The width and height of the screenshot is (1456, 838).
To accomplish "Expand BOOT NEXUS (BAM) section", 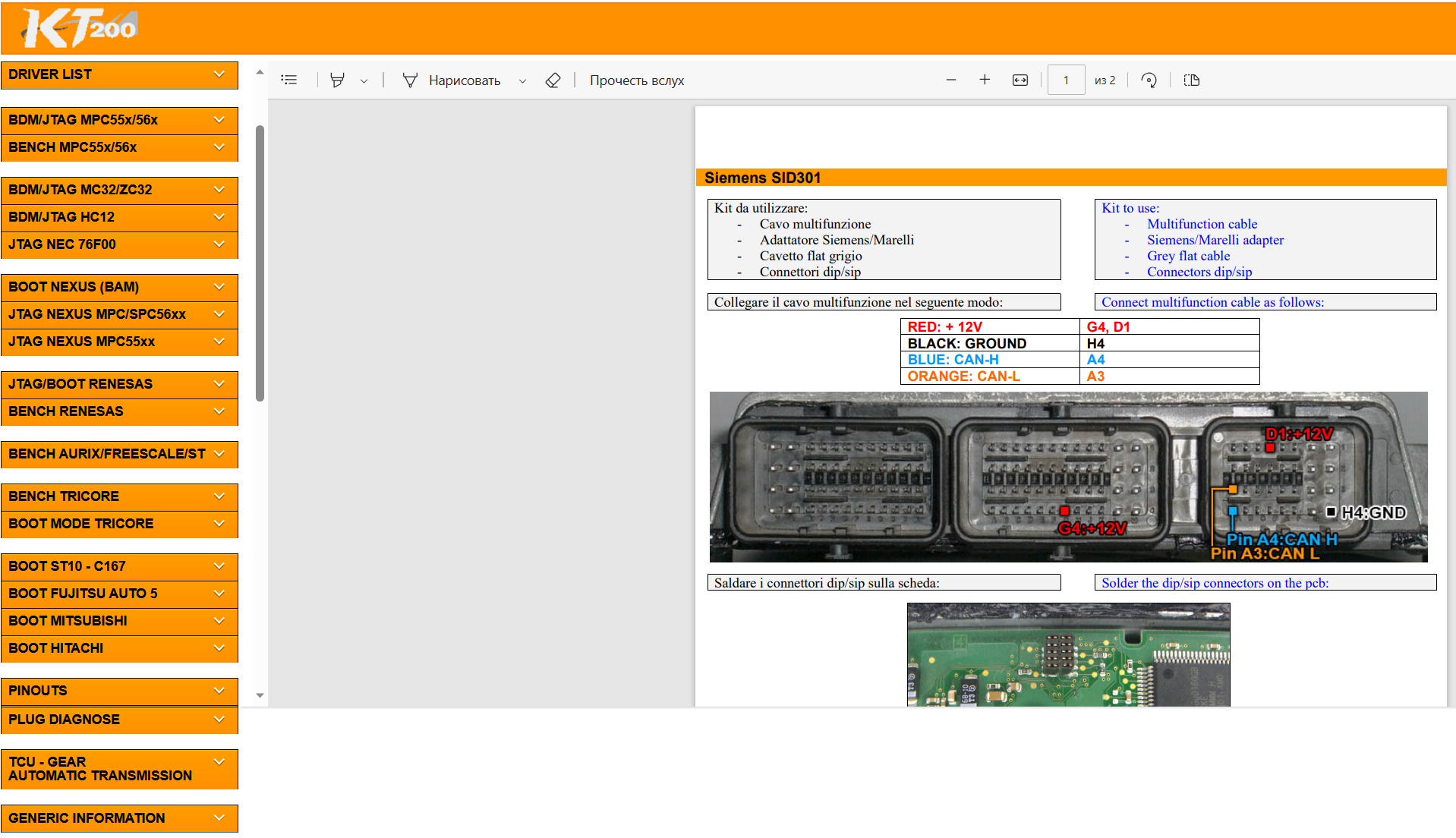I will [119, 287].
